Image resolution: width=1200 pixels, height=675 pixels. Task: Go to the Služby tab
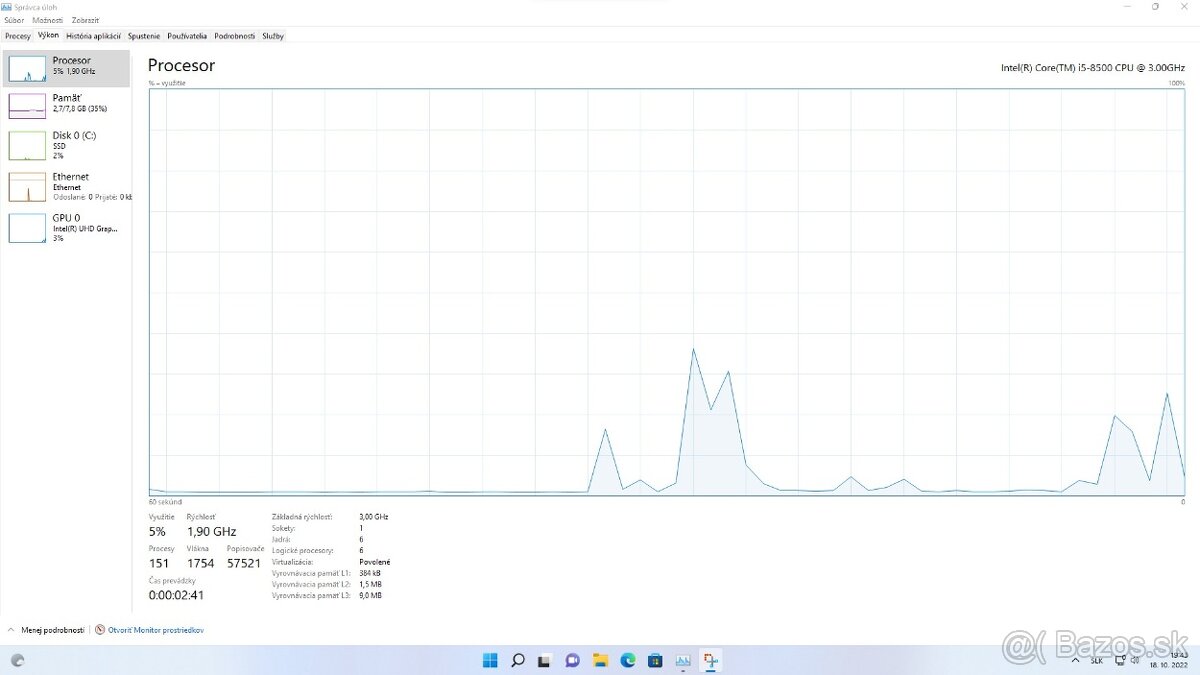[273, 36]
